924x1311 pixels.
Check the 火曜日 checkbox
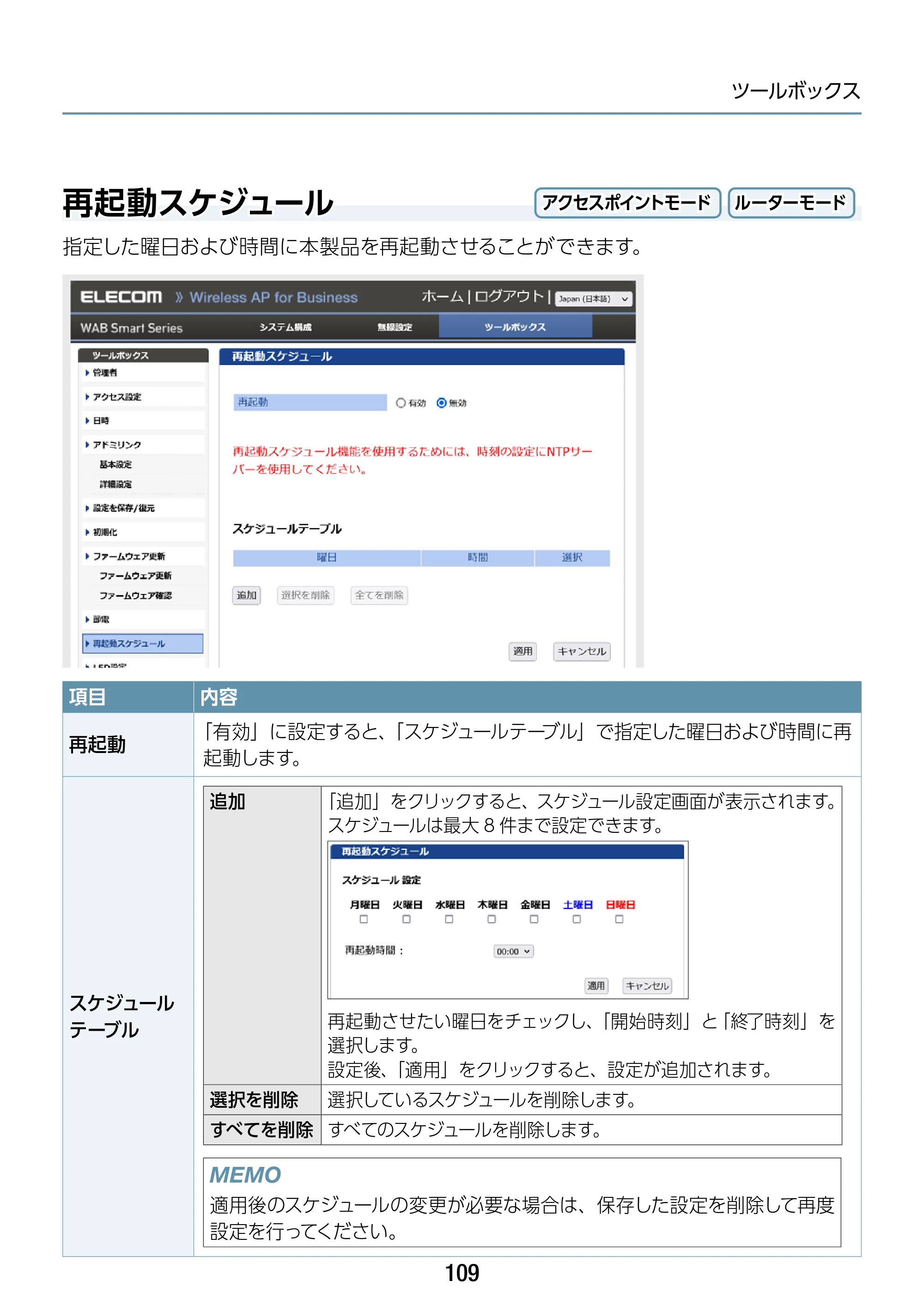click(407, 919)
